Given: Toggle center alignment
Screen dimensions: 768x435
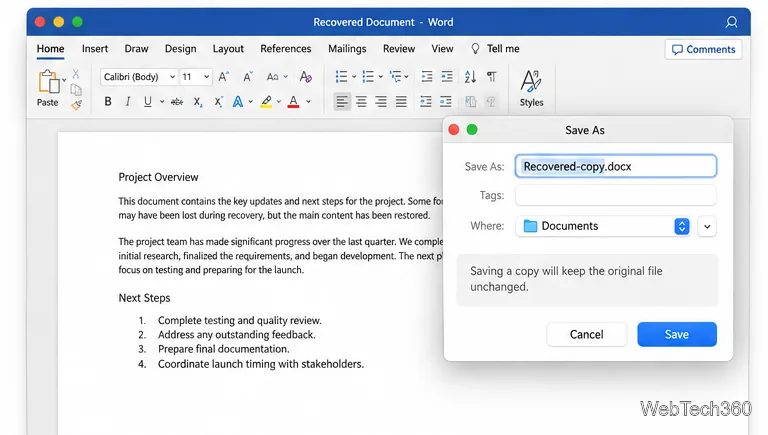Looking at the screenshot, I should click(x=361, y=102).
